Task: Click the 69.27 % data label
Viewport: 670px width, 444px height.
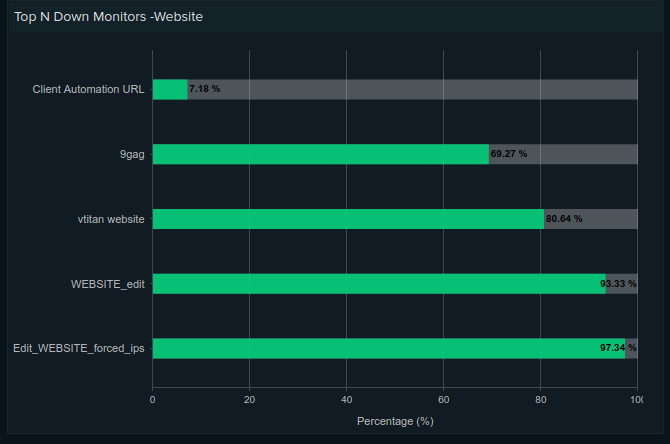Action: (x=509, y=154)
